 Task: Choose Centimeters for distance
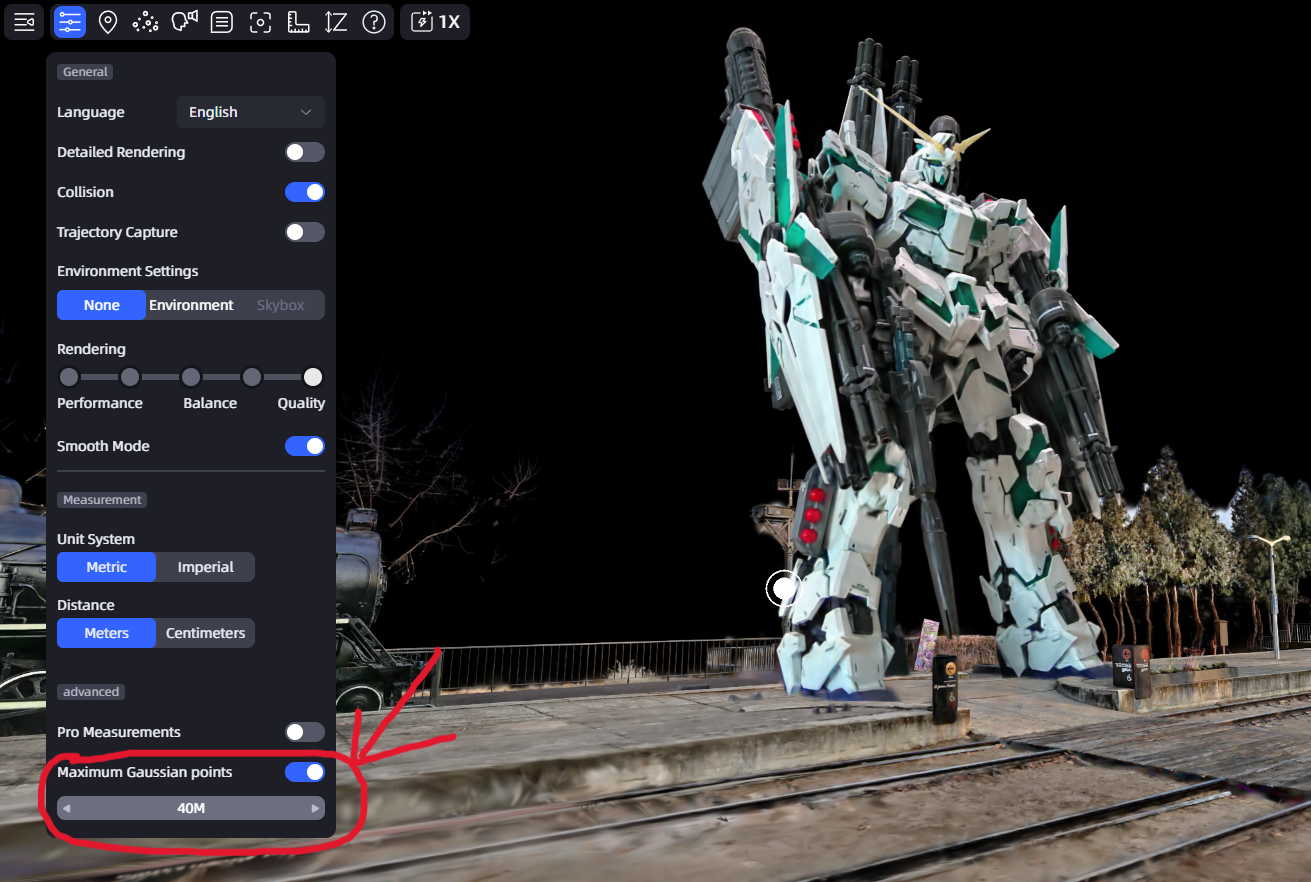[205, 633]
